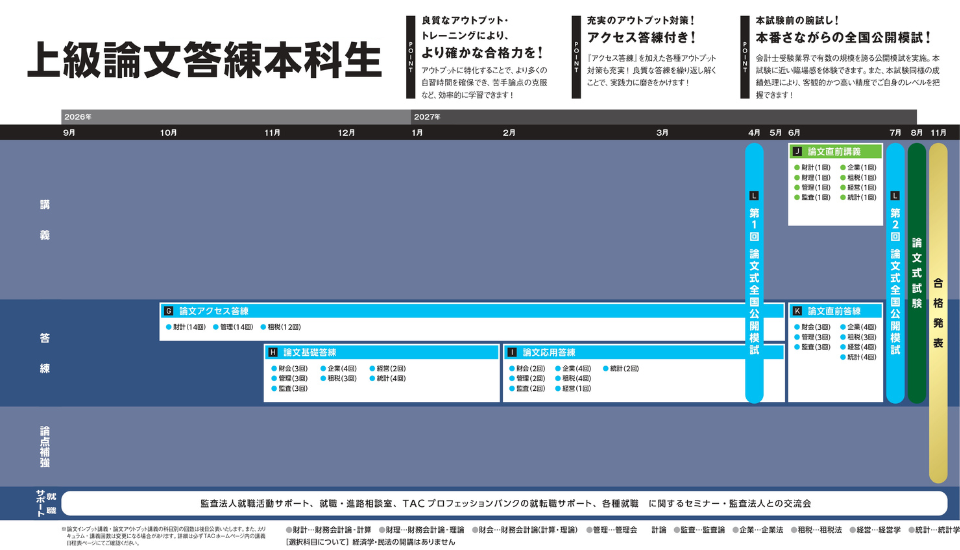Click 統計(2回) in 論文応用答練
960x550 pixels.
[621, 369]
